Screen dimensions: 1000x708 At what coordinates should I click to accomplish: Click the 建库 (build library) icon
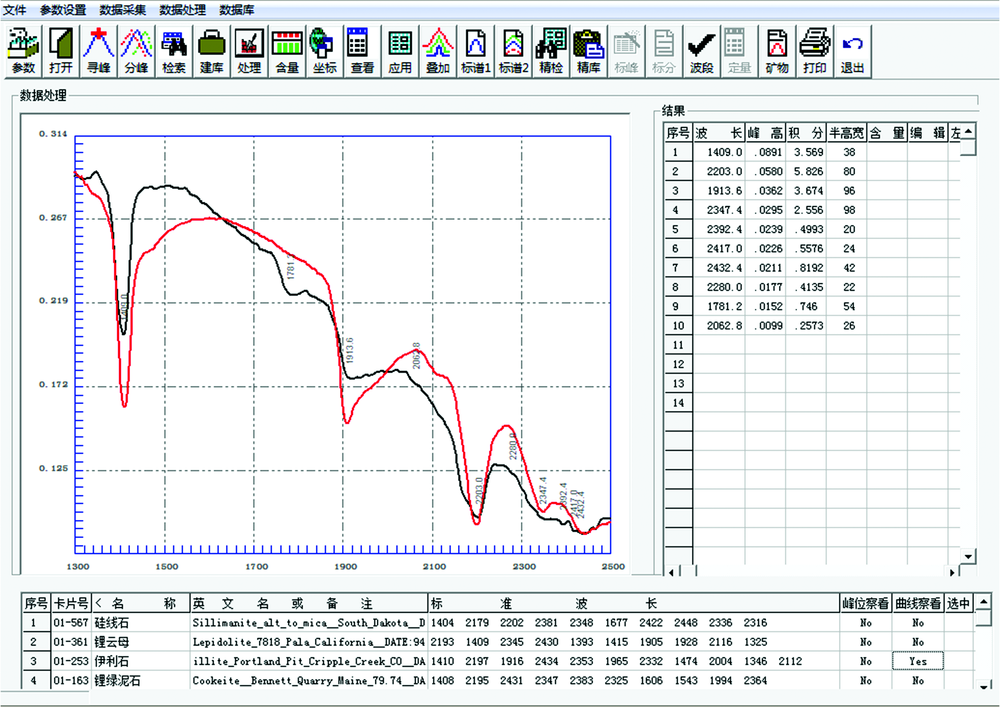(x=211, y=50)
